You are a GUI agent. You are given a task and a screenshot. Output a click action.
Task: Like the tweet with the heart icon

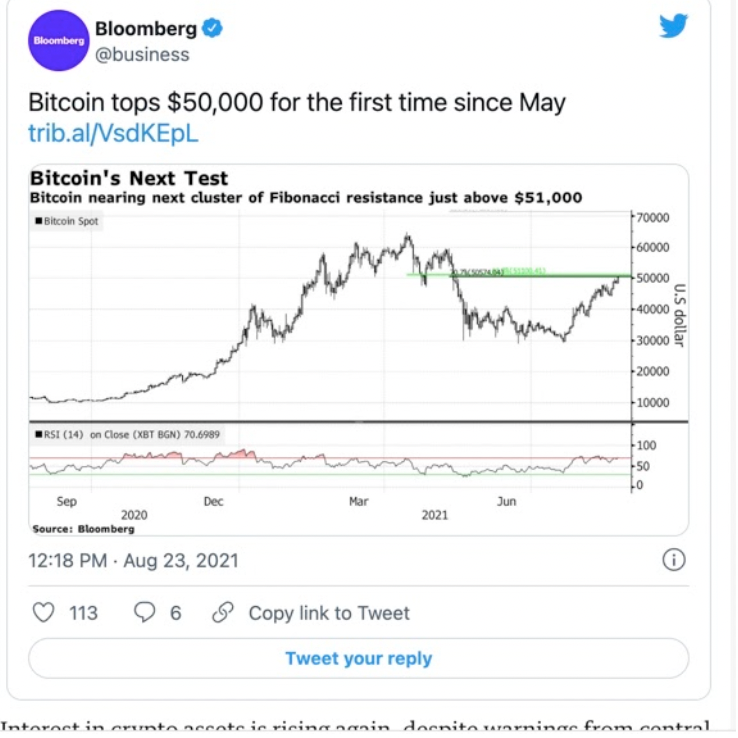click(x=43, y=612)
